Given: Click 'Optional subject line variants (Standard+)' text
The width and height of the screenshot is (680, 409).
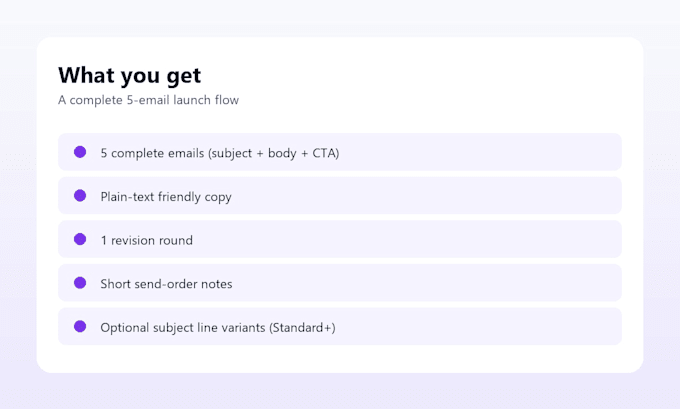Looking at the screenshot, I should [x=218, y=327].
